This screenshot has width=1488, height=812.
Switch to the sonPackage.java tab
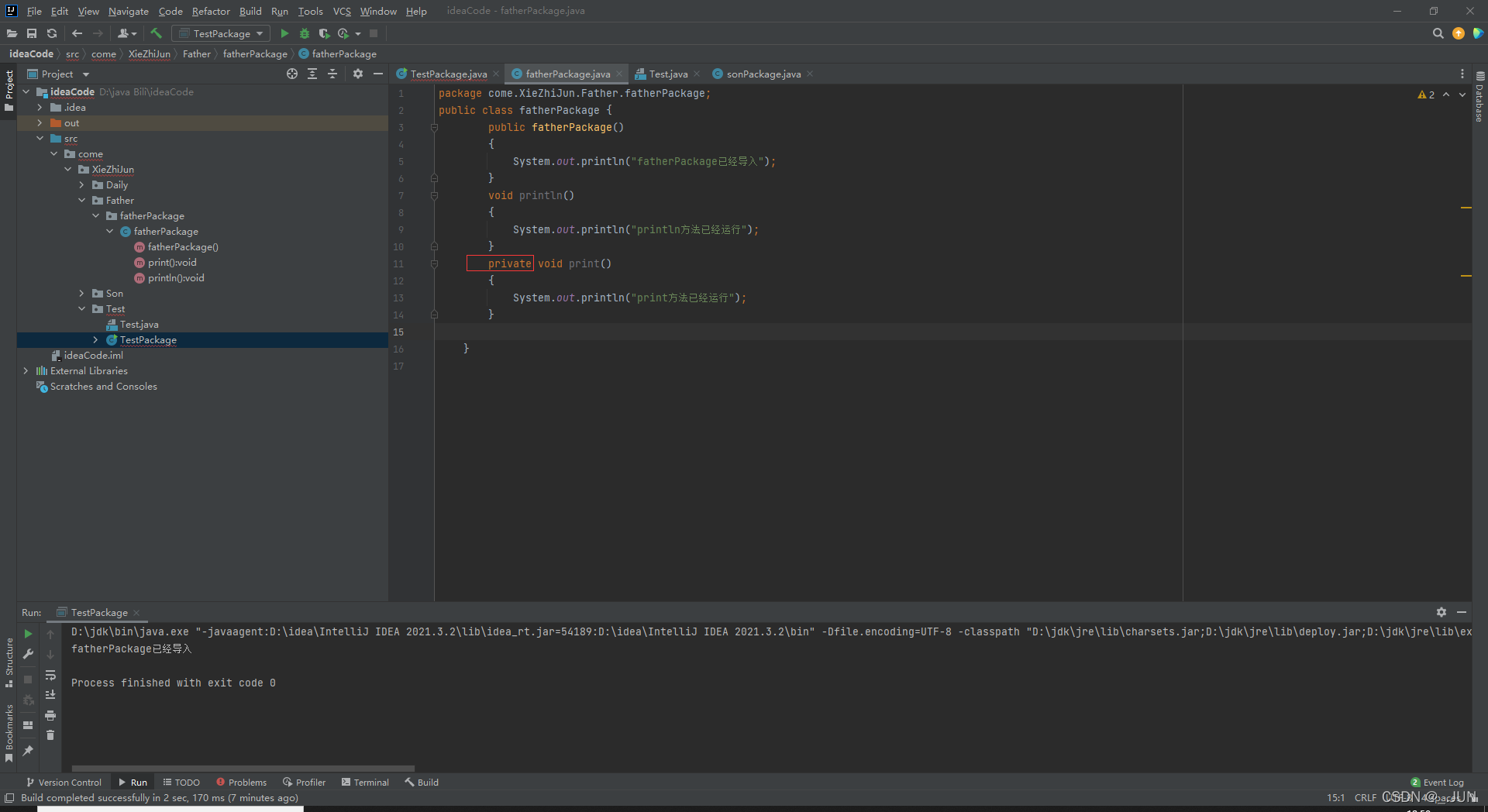763,74
